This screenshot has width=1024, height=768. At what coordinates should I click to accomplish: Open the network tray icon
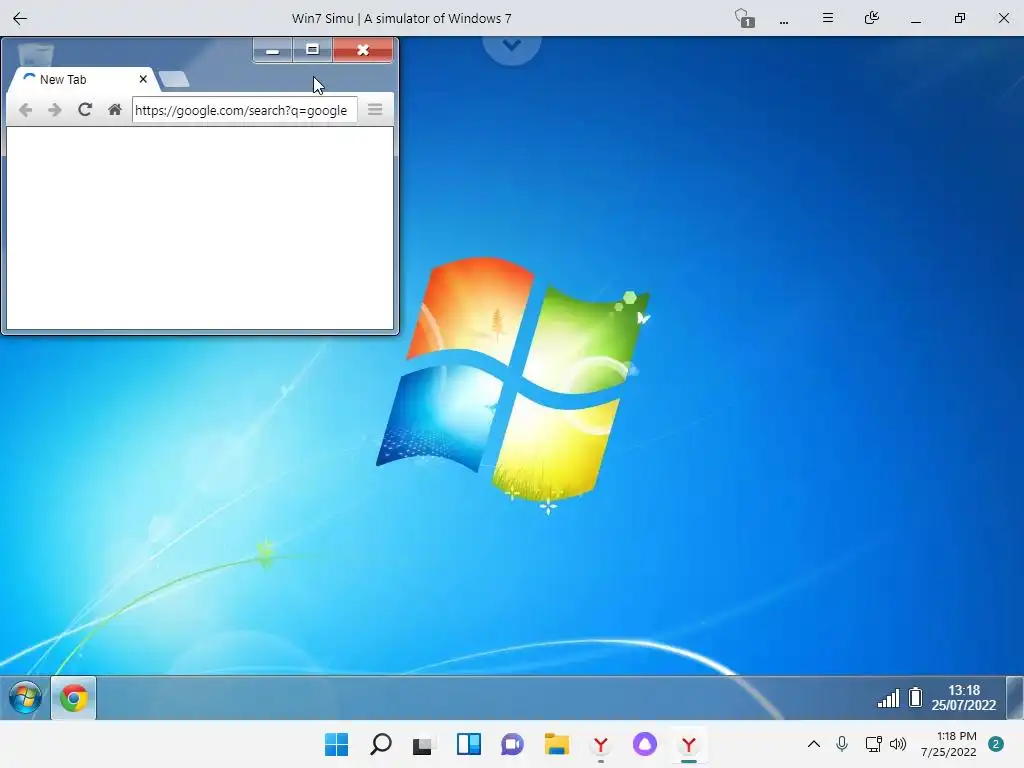pyautogui.click(x=873, y=744)
